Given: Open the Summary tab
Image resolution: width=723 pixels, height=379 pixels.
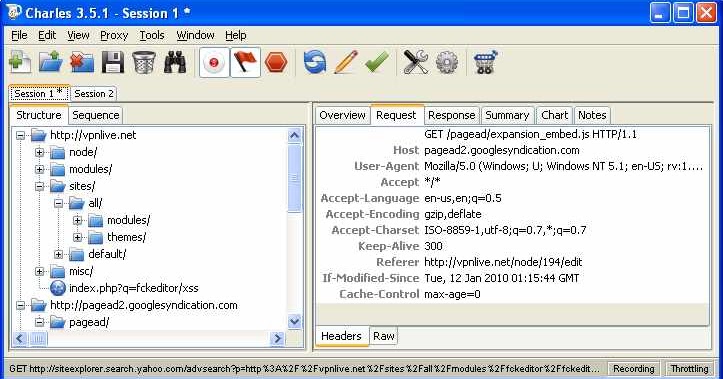Looking at the screenshot, I should click(x=507, y=115).
